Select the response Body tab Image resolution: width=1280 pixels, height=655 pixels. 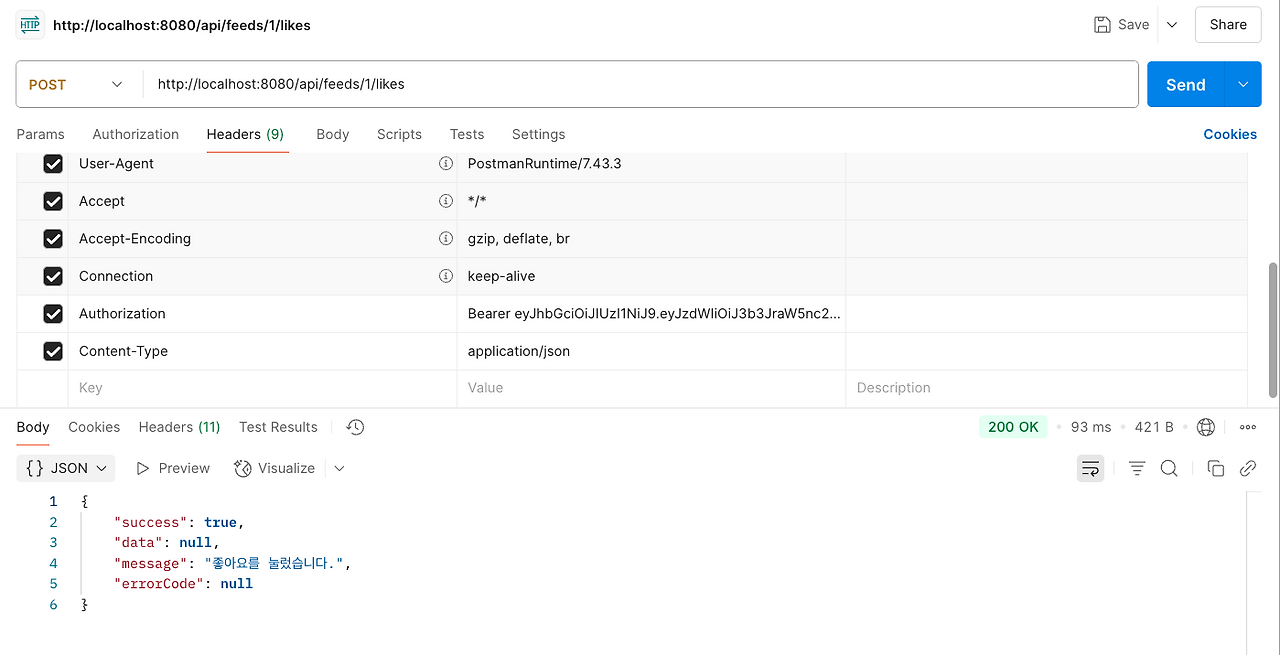pos(33,427)
